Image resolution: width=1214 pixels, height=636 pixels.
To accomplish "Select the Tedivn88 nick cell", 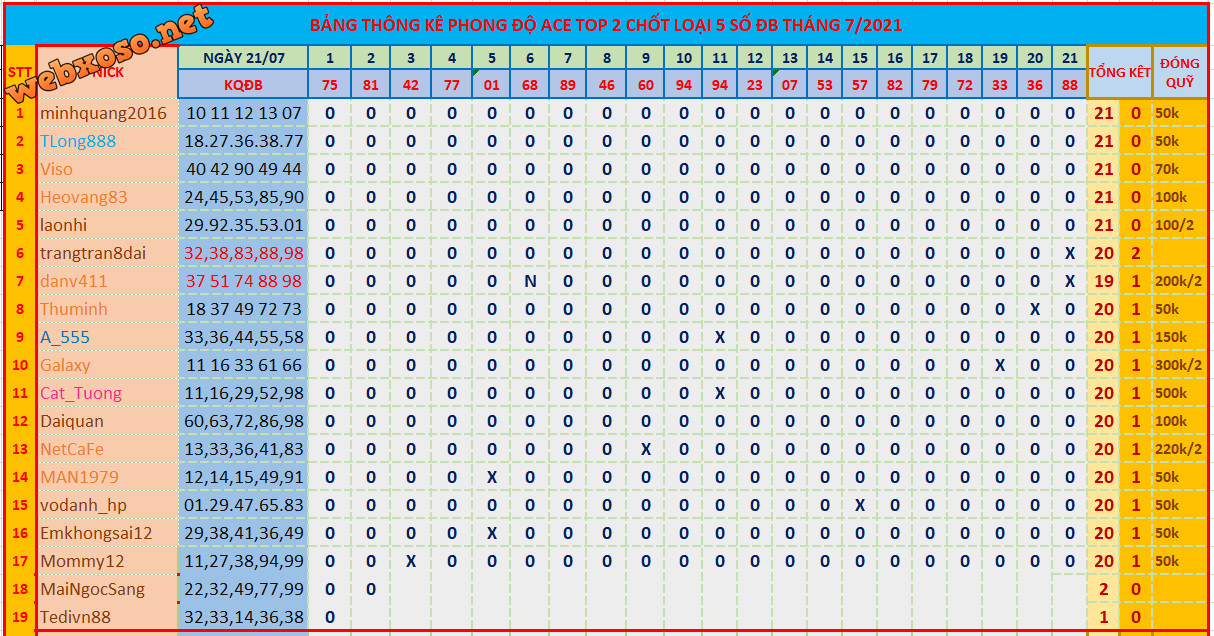I will click(107, 617).
